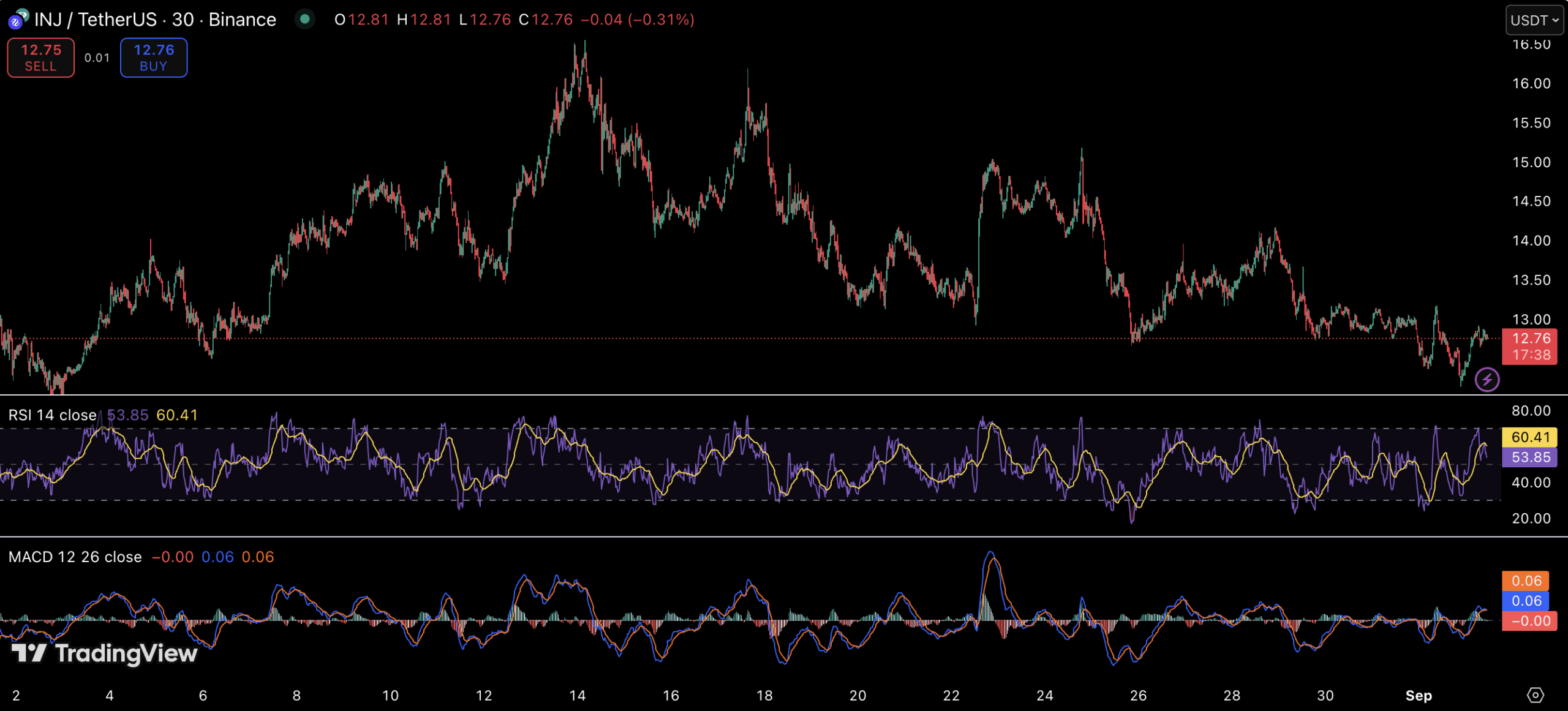The image size is (1568, 711).
Task: Click the 20.00 RSI scale label
Action: 1531,518
